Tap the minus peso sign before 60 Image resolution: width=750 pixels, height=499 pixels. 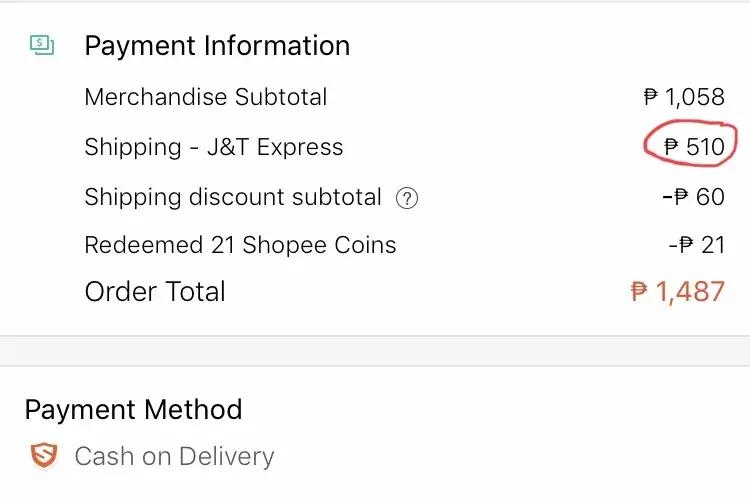coord(676,197)
